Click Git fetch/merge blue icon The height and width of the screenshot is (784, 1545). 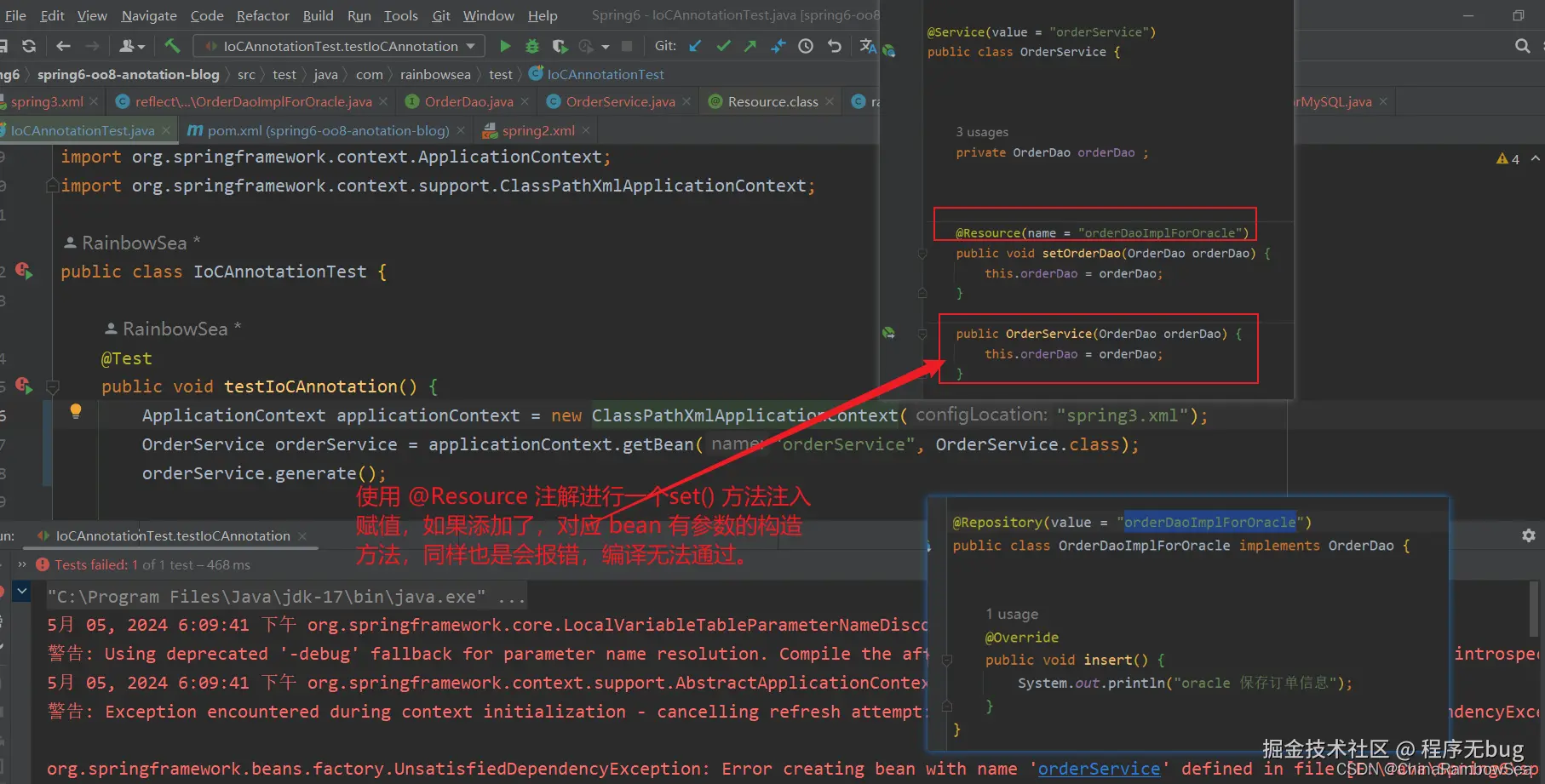pos(778,46)
